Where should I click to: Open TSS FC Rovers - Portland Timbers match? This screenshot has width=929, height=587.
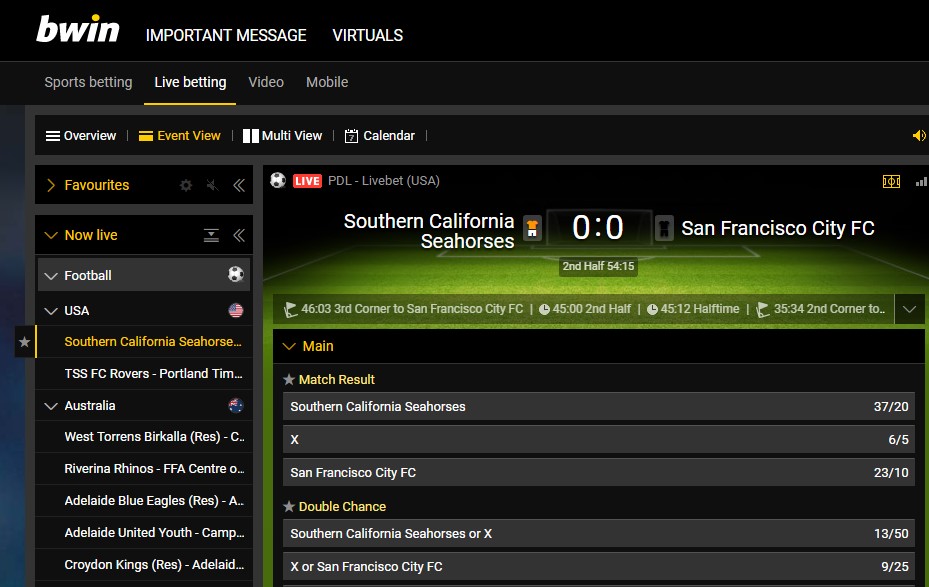point(144,374)
